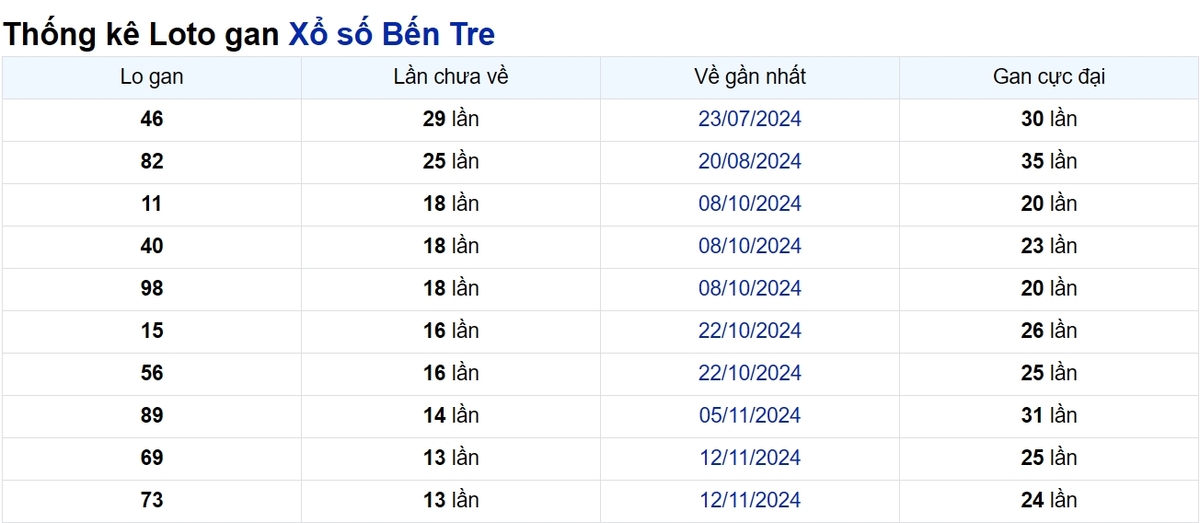Click the Gan cực đại column header

[x=1049, y=77]
